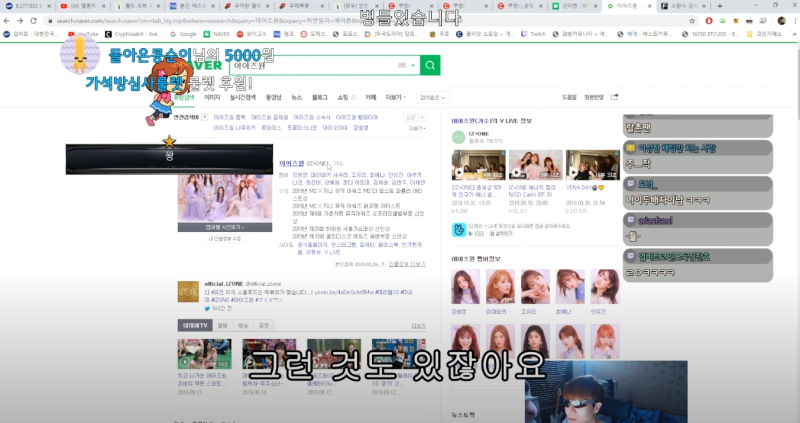
Task: Open related search 프로미스나인
Action: tap(302, 128)
